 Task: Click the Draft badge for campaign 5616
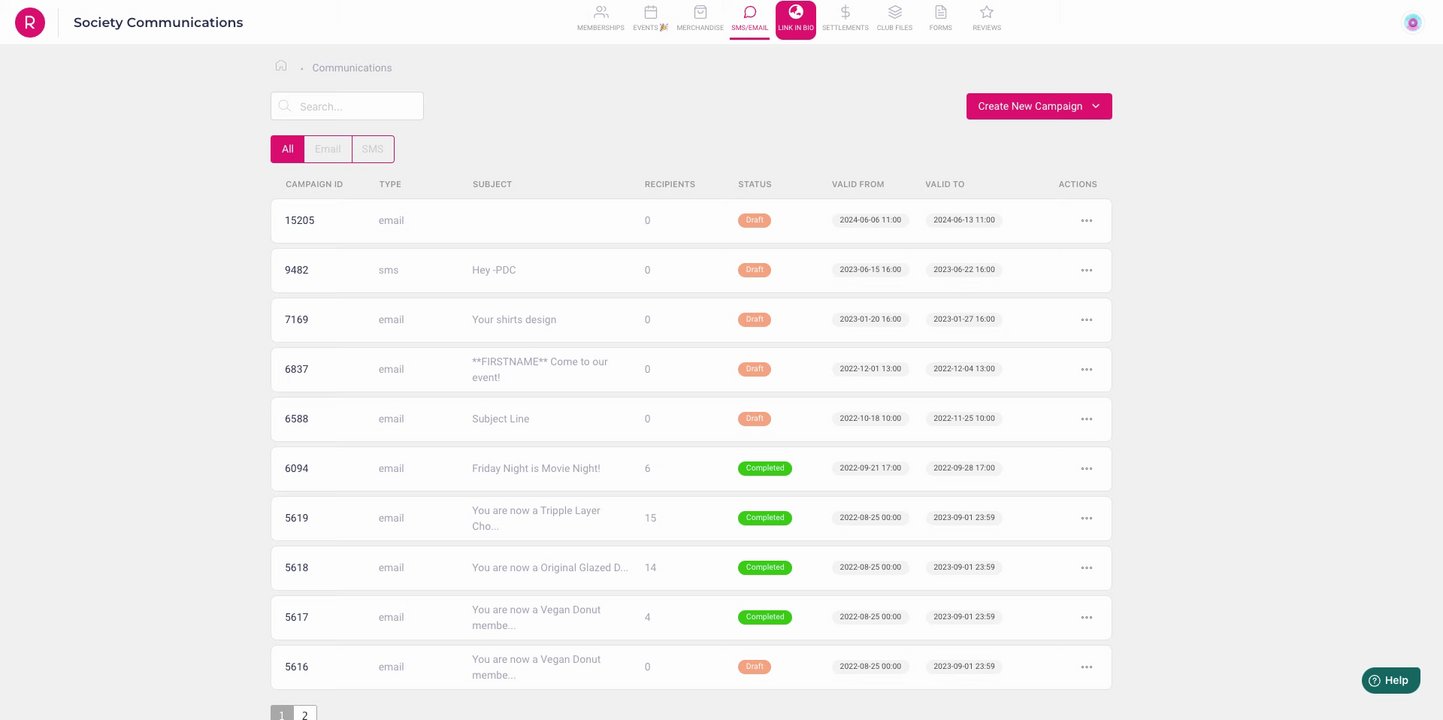pyautogui.click(x=755, y=667)
